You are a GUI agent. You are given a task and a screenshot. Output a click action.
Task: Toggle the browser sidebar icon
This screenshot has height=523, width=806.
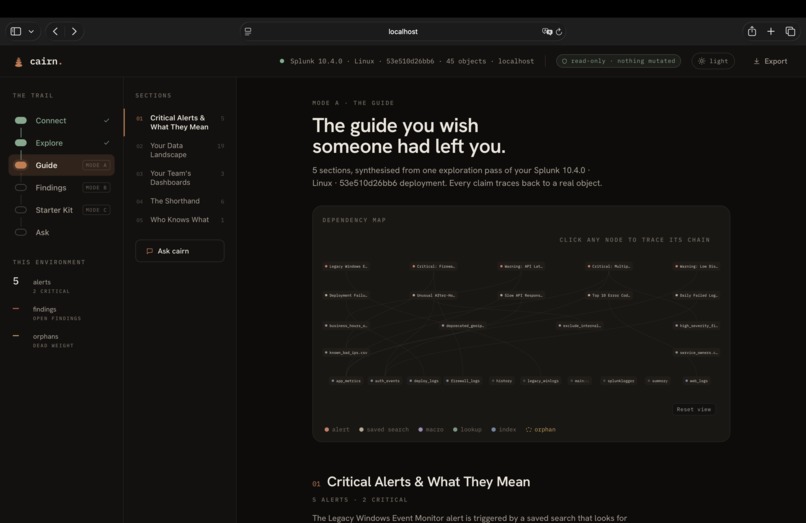tap(16, 31)
